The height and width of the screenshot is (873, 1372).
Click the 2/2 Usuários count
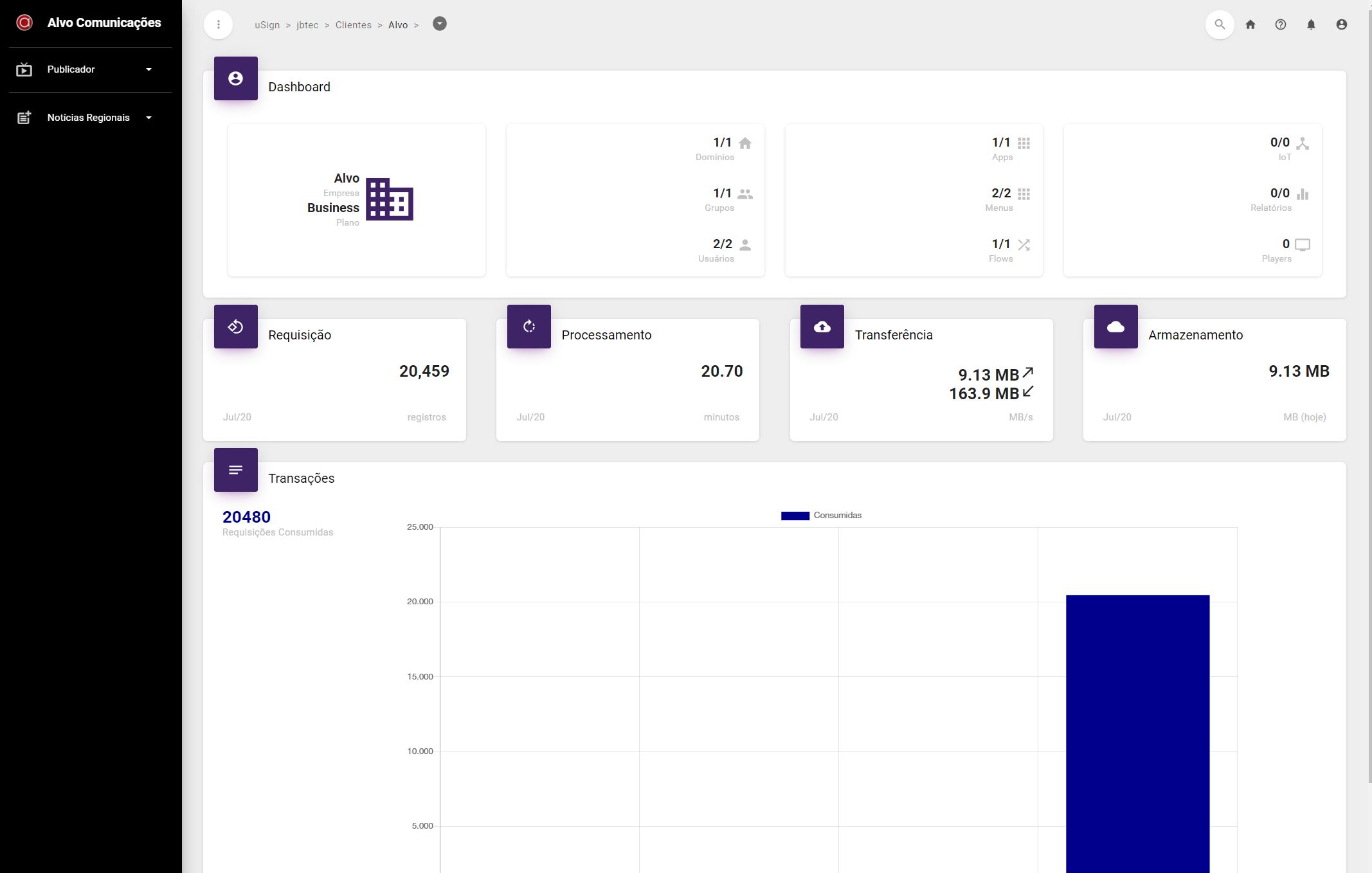[x=723, y=244]
